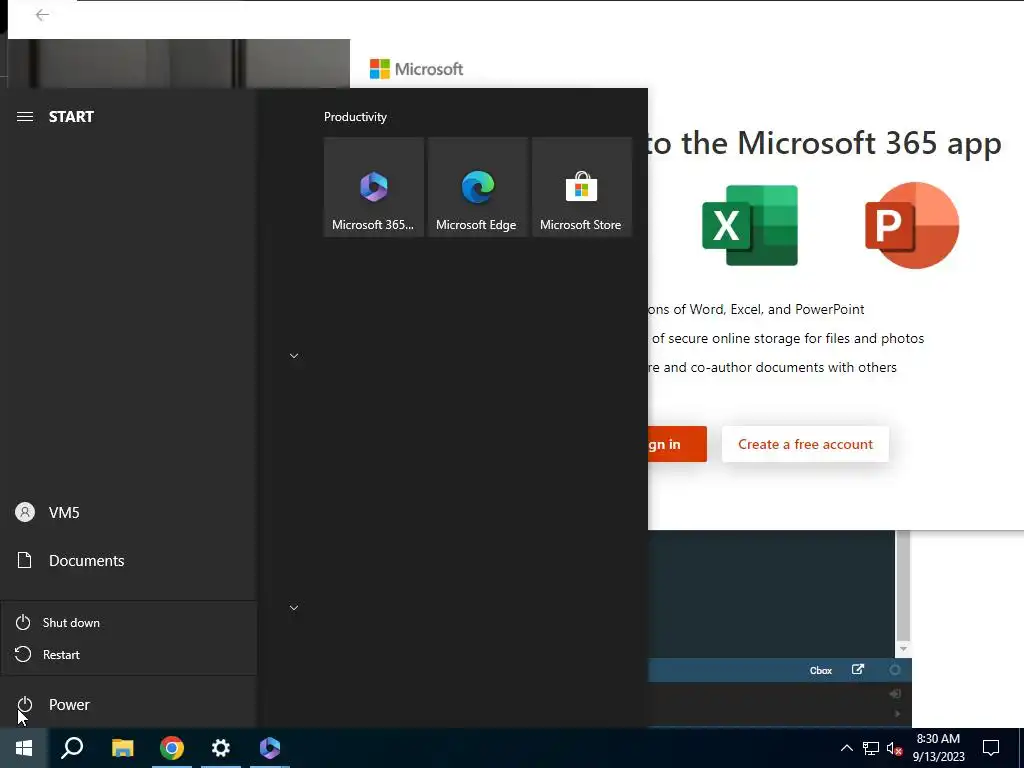1024x768 pixels.
Task: Open Settings gear in the taskbar
Action: coord(221,748)
